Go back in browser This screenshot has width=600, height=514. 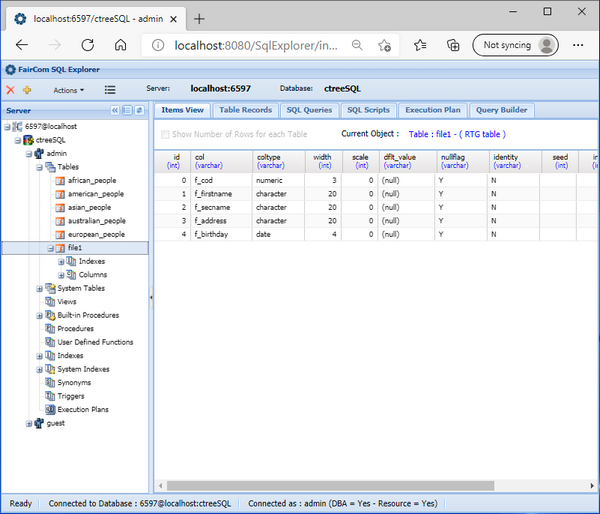(x=22, y=45)
